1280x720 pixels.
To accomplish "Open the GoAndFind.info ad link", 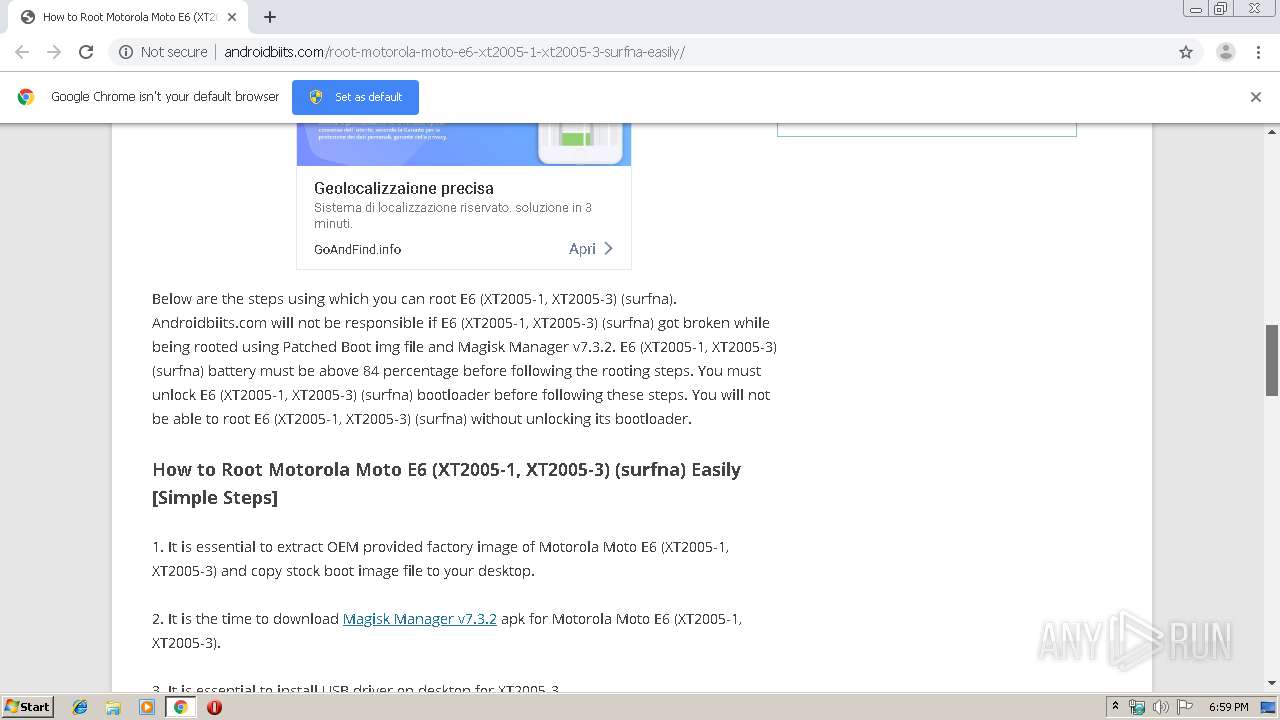I will [357, 250].
